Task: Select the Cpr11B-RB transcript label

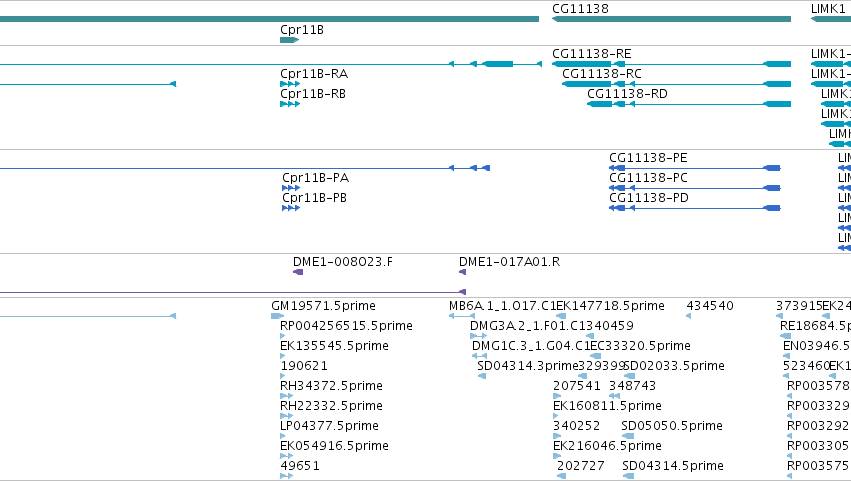Action: click(313, 94)
